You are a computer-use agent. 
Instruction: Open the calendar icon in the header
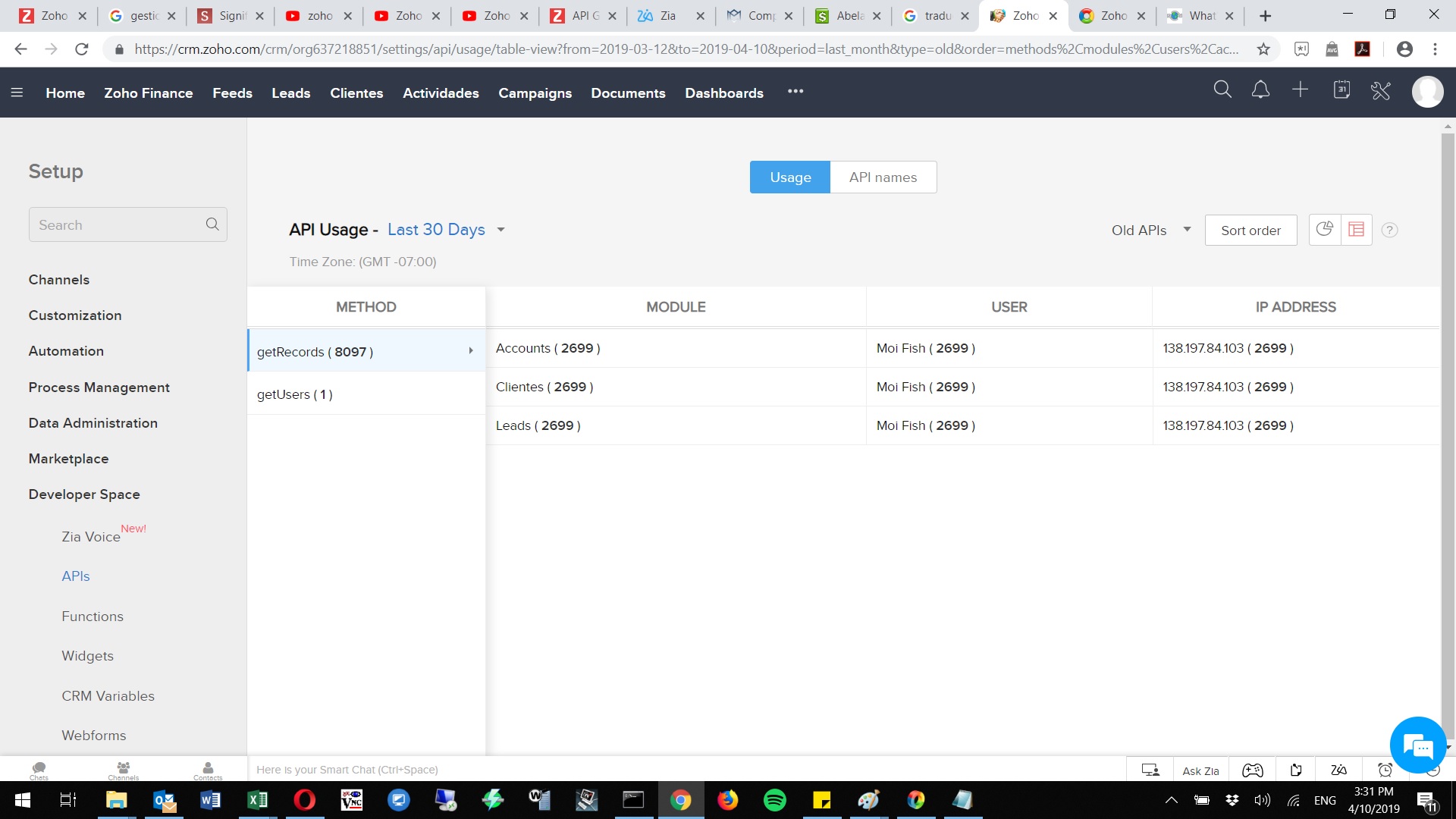point(1341,90)
